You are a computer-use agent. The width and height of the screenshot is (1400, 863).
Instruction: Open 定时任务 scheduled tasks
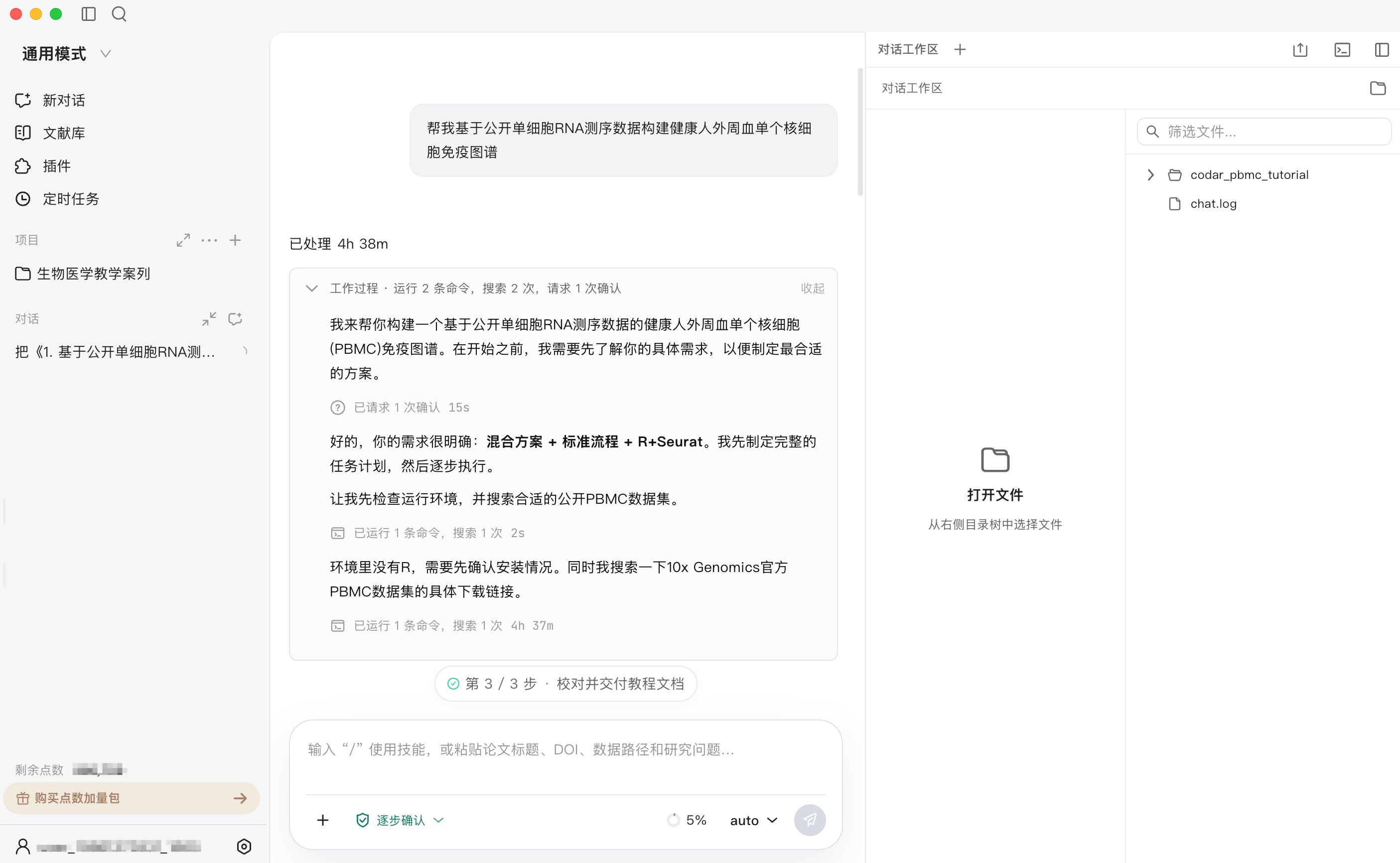pos(57,199)
